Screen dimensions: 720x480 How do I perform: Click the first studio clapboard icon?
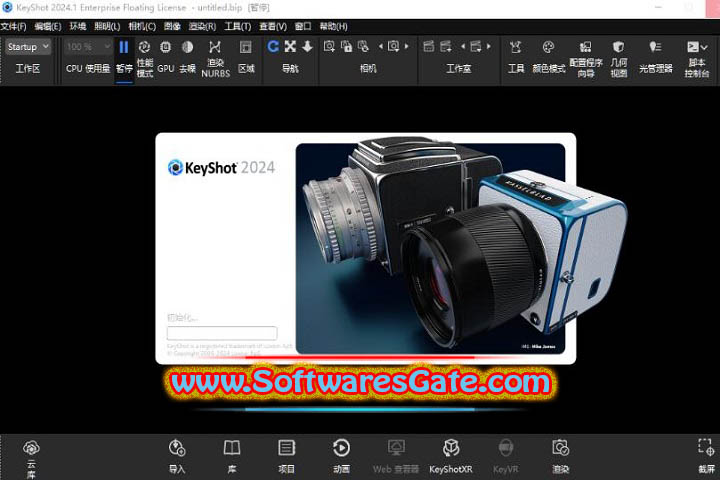coord(429,46)
